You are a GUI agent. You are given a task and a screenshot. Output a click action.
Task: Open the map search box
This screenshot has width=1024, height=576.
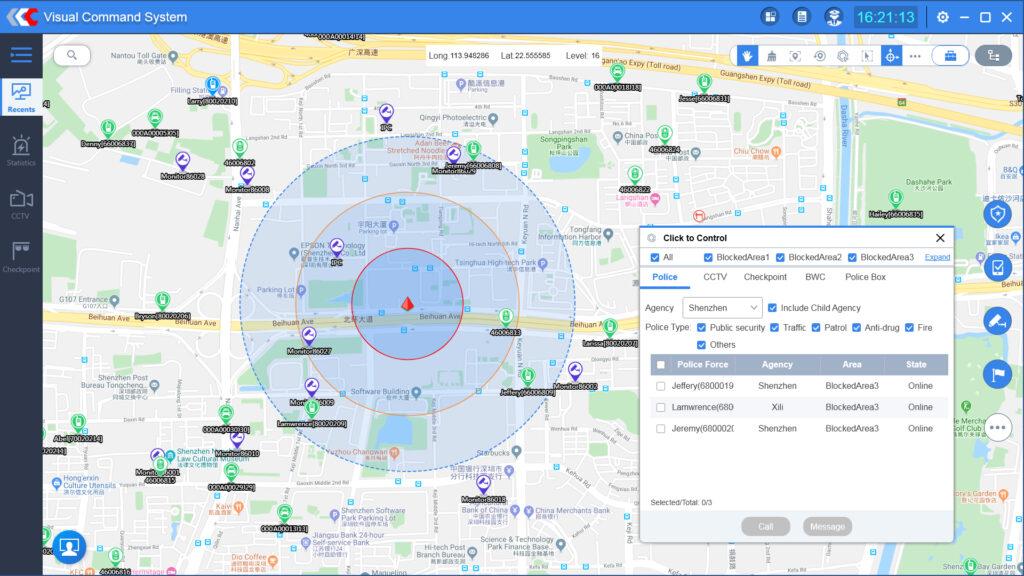[72, 56]
